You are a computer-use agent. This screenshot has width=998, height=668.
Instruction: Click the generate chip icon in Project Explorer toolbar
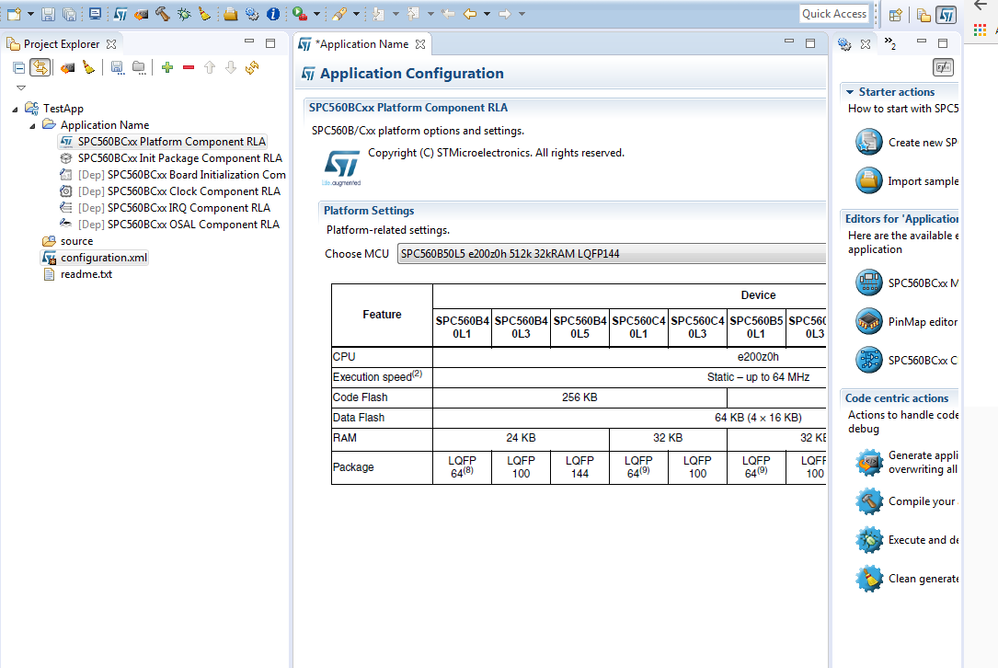[x=67, y=67]
